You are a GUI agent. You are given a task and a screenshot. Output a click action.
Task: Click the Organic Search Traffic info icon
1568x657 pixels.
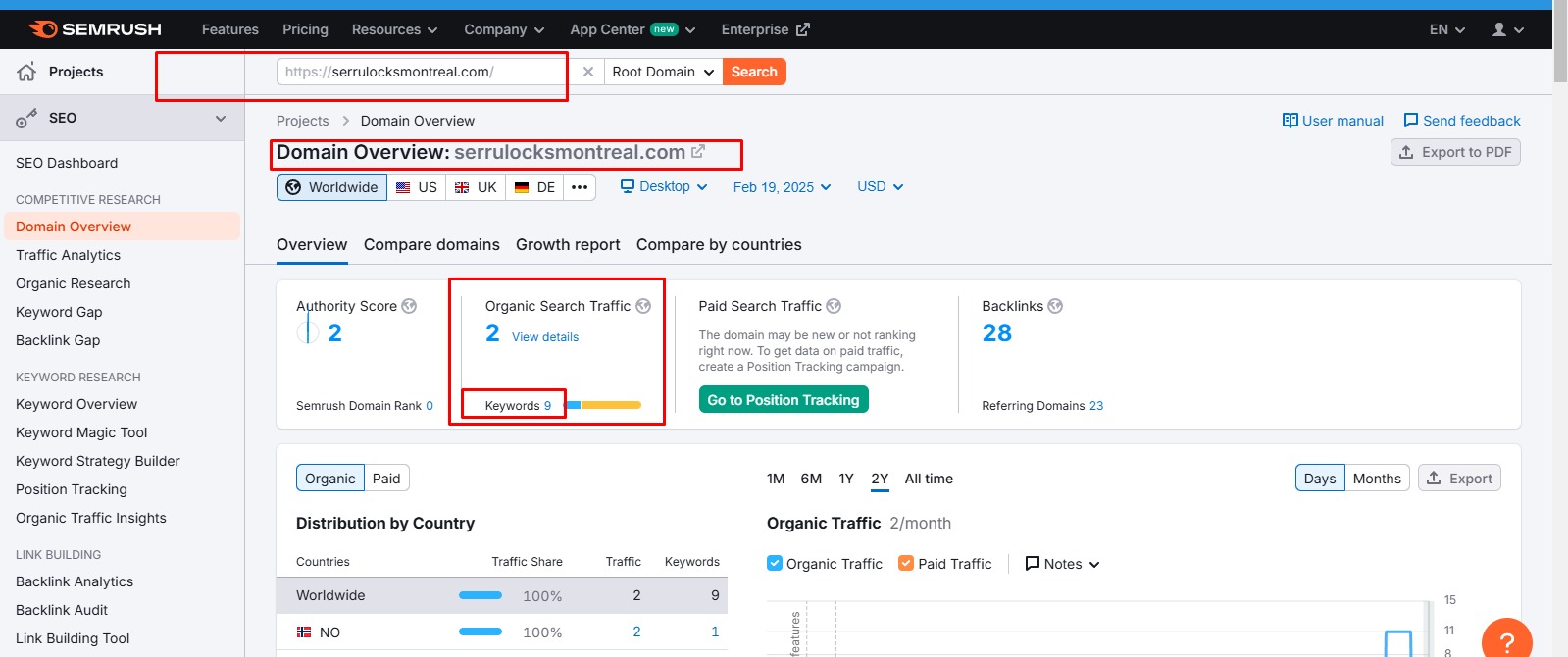(643, 306)
